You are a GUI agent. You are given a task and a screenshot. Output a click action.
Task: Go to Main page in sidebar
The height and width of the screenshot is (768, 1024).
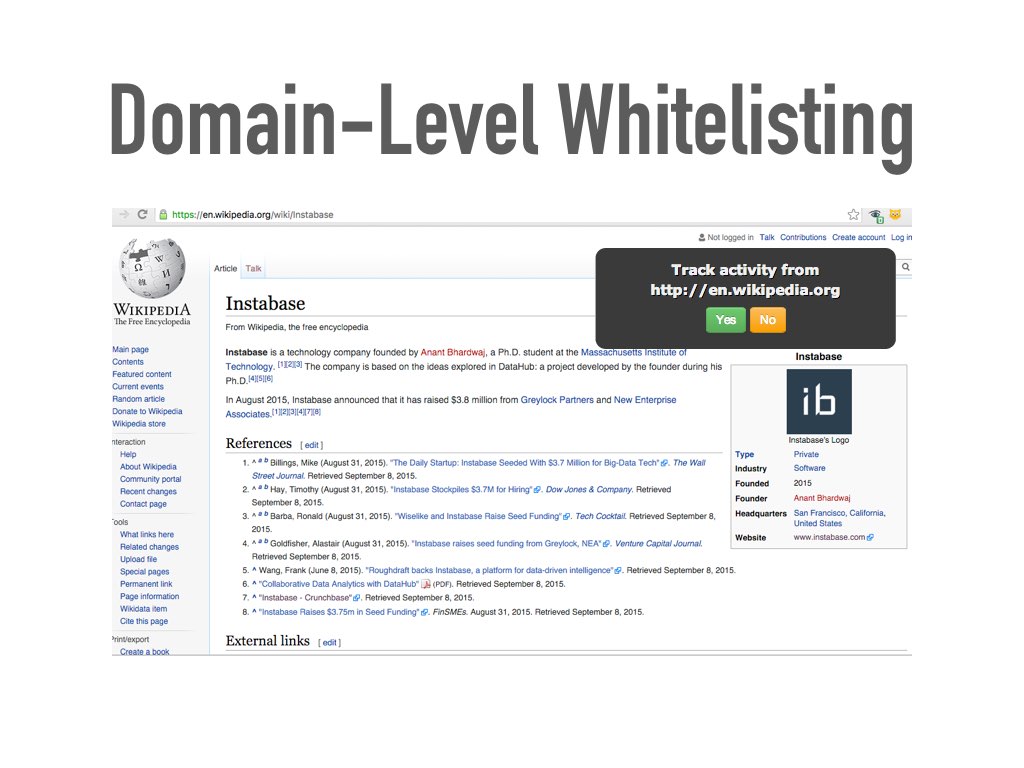point(131,349)
